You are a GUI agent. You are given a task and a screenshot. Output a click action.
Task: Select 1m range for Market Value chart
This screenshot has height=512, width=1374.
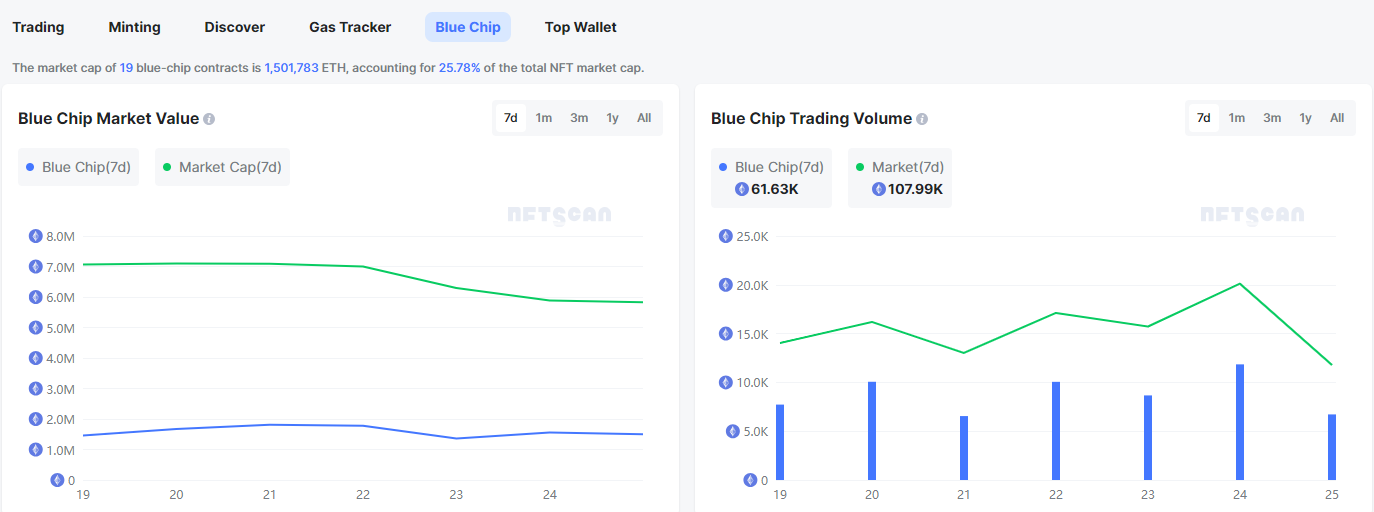[x=544, y=118]
